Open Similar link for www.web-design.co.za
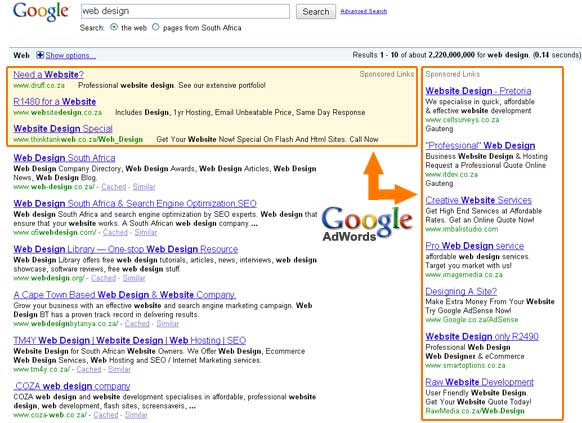582x423 pixels. pyautogui.click(x=144, y=187)
